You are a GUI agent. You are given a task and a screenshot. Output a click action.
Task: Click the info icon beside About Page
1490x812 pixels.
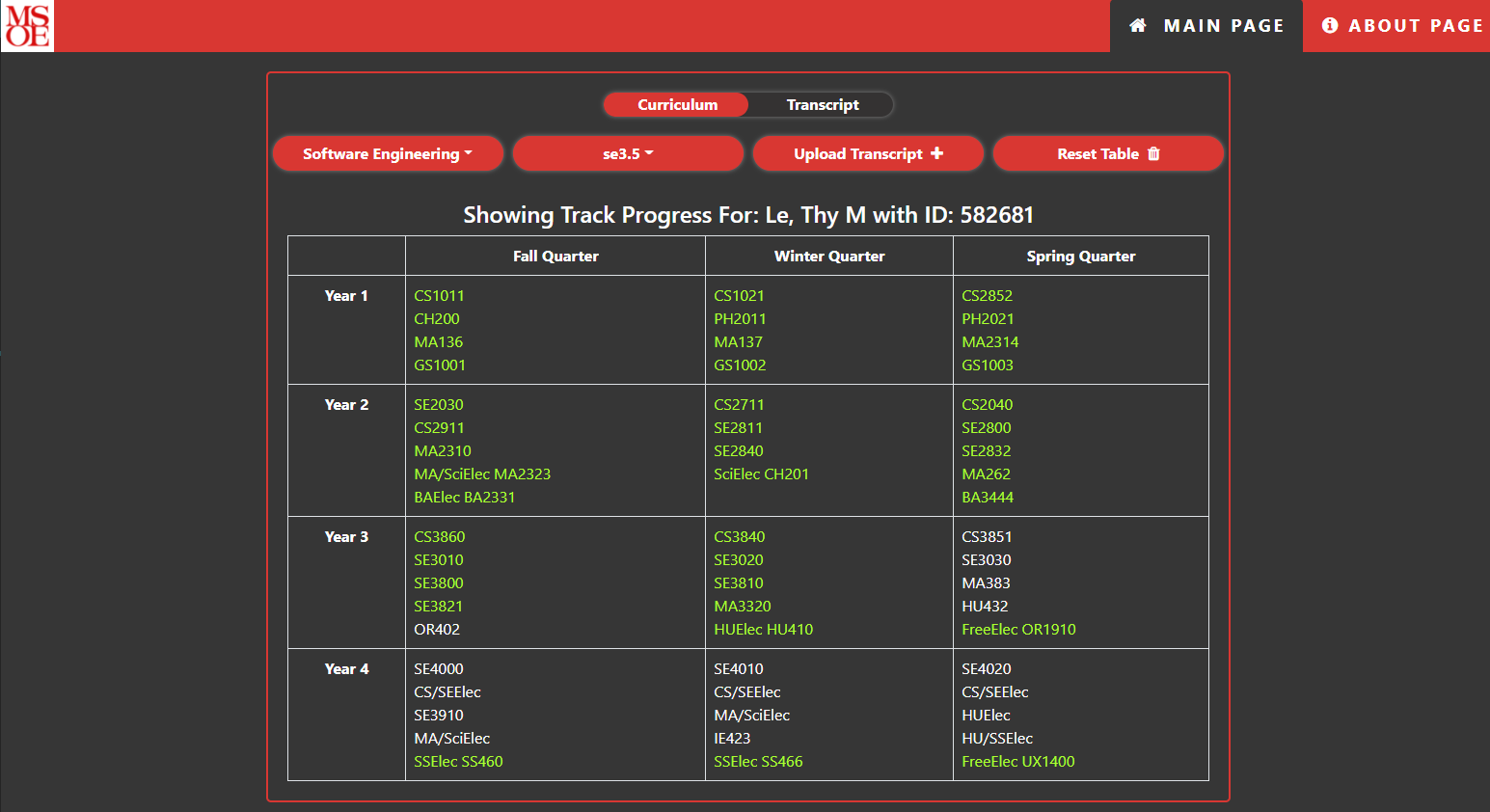tap(1330, 26)
